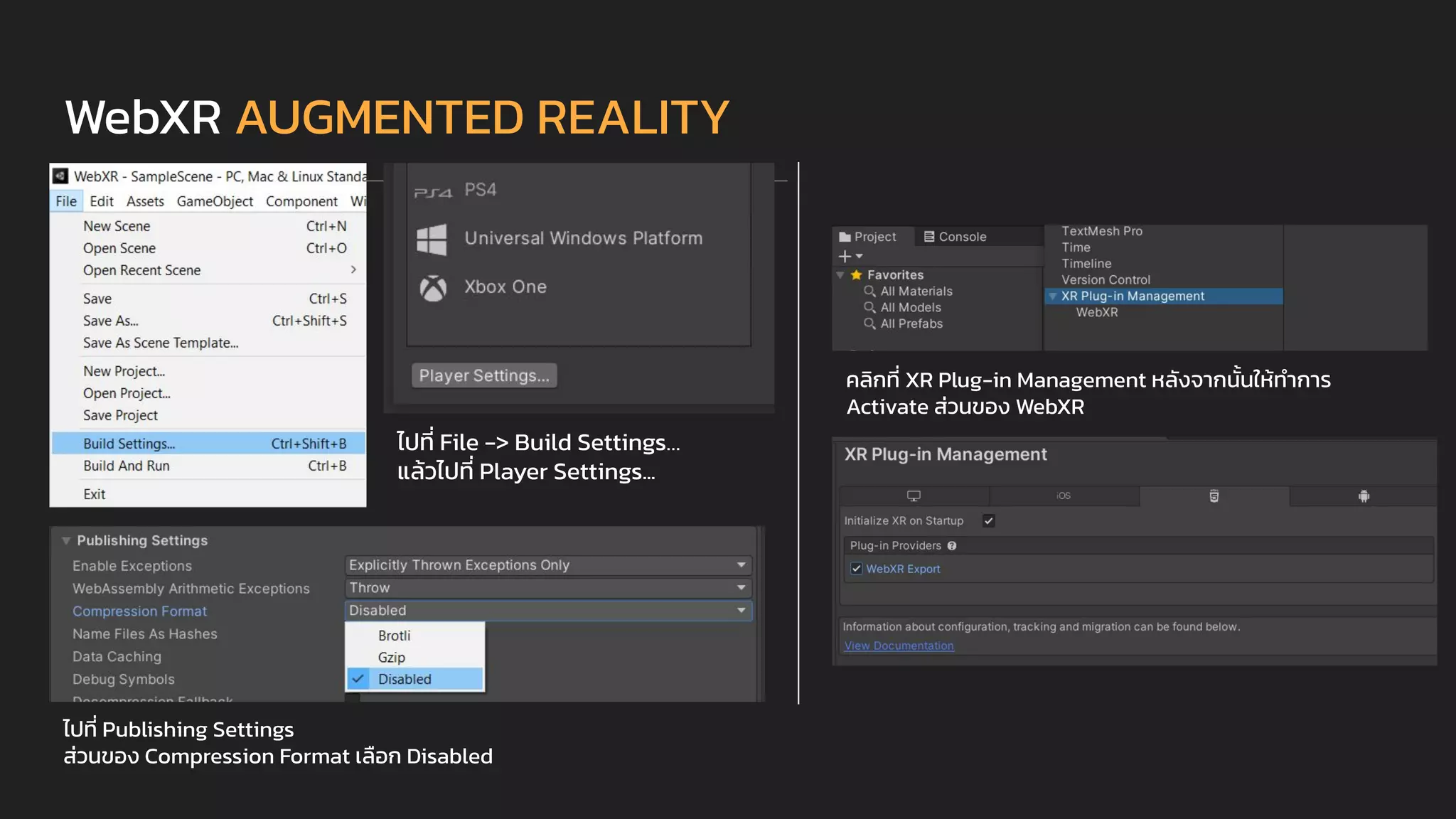The width and height of the screenshot is (1456, 819).
Task: Select TextMesh Pro settings entry
Action: pyautogui.click(x=1102, y=231)
